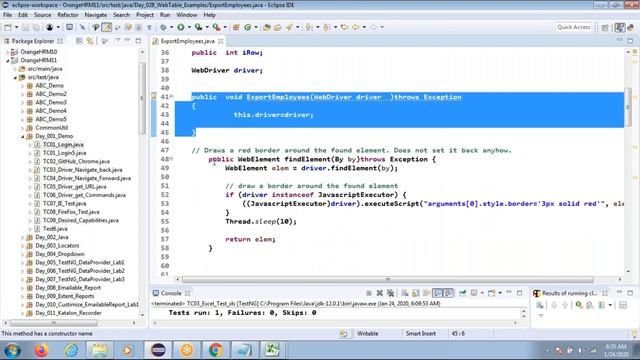
Task: Toggle Link with Editor in Package Explorer
Action: pos(90,41)
